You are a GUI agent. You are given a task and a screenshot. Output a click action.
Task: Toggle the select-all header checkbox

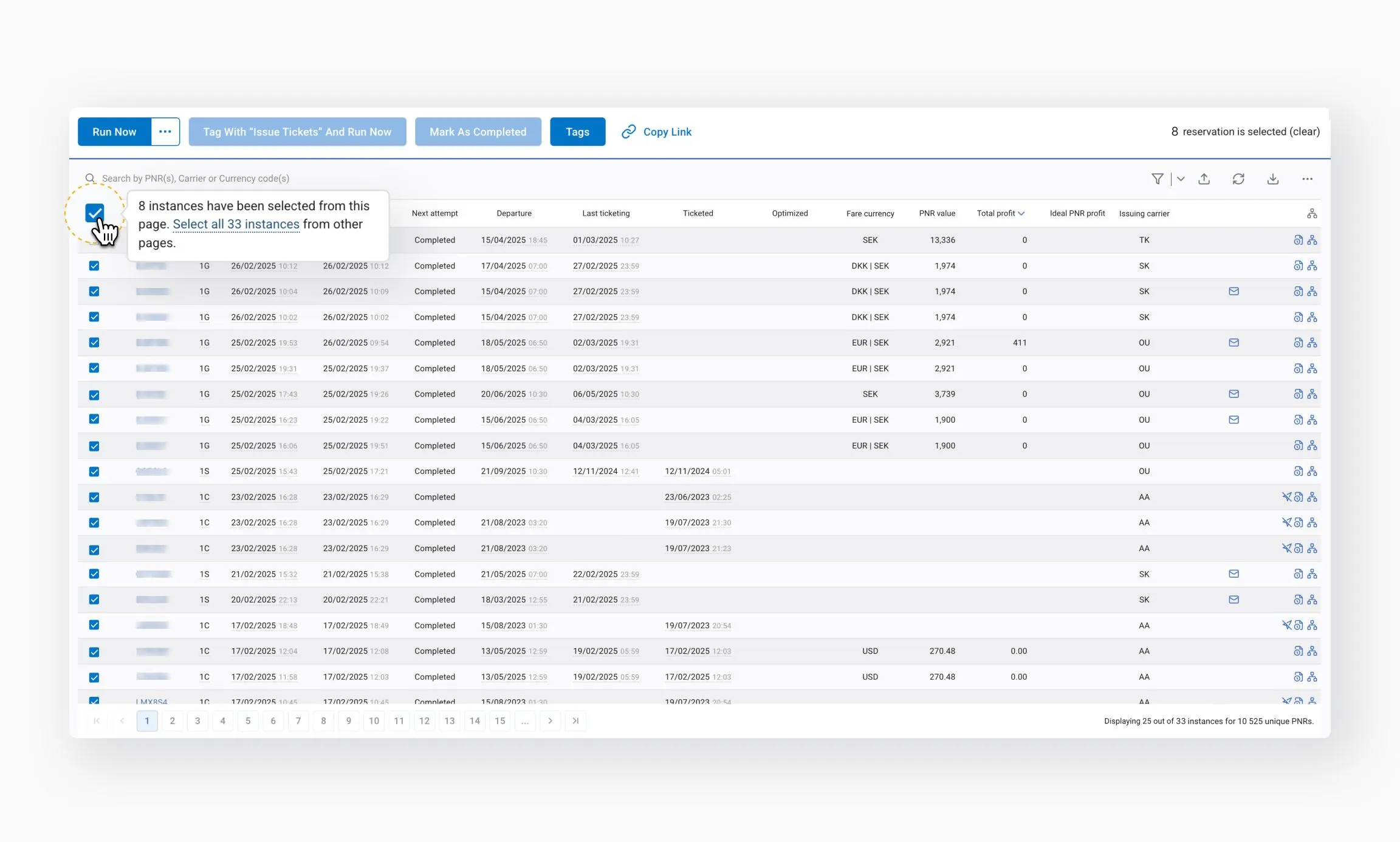(x=95, y=213)
